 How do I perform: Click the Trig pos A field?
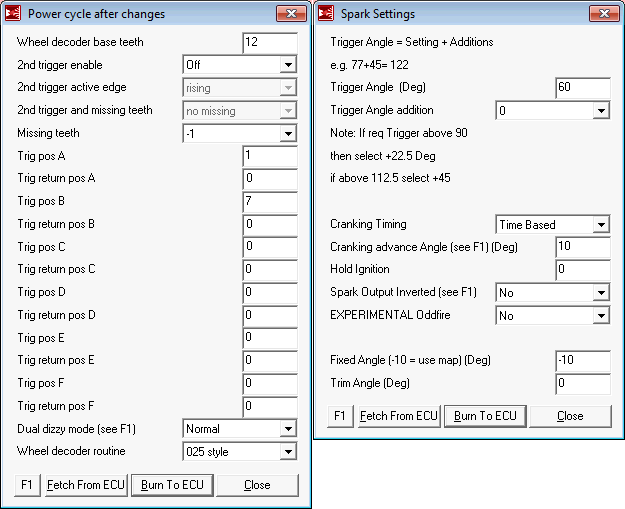tap(270, 156)
